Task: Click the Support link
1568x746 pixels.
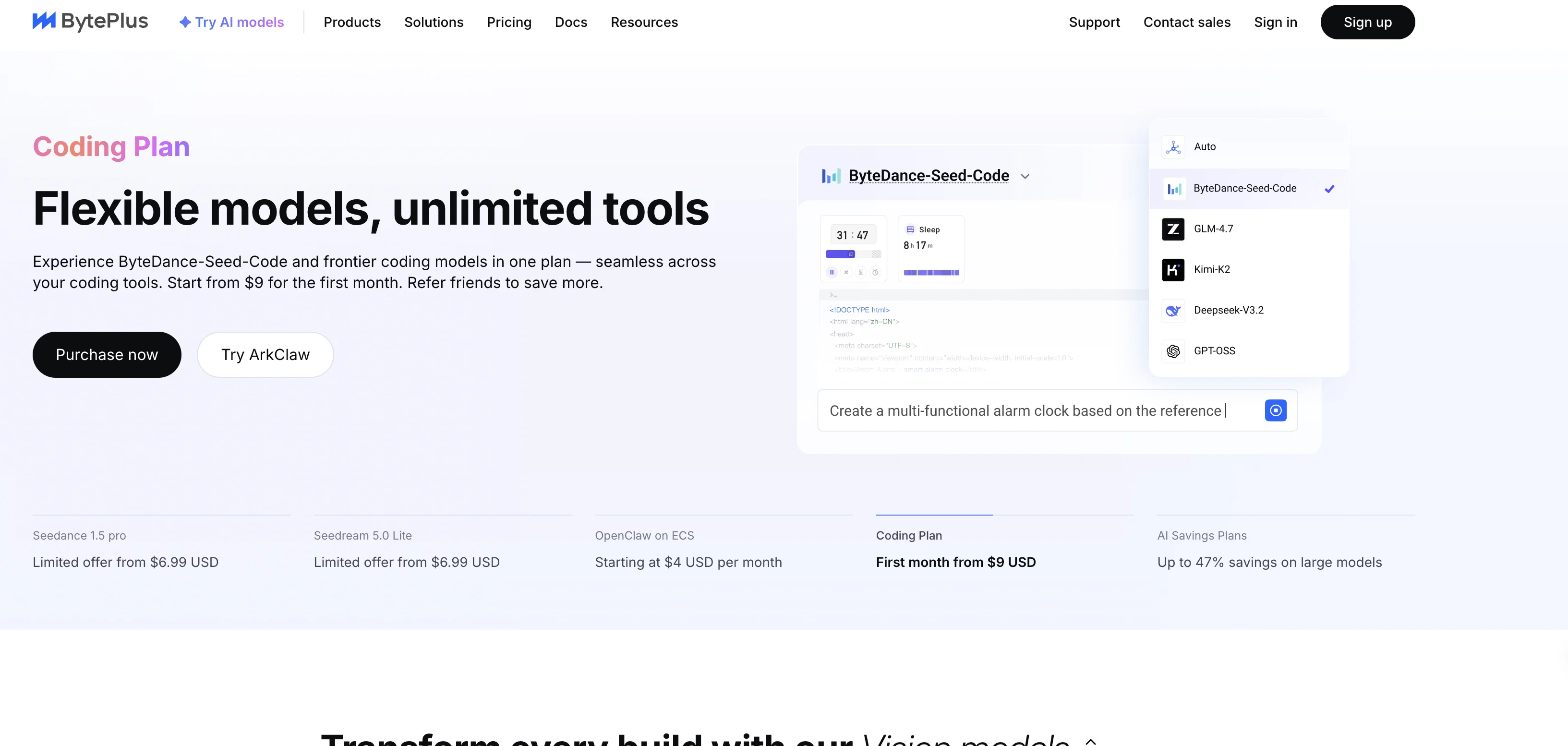Action: [1094, 22]
